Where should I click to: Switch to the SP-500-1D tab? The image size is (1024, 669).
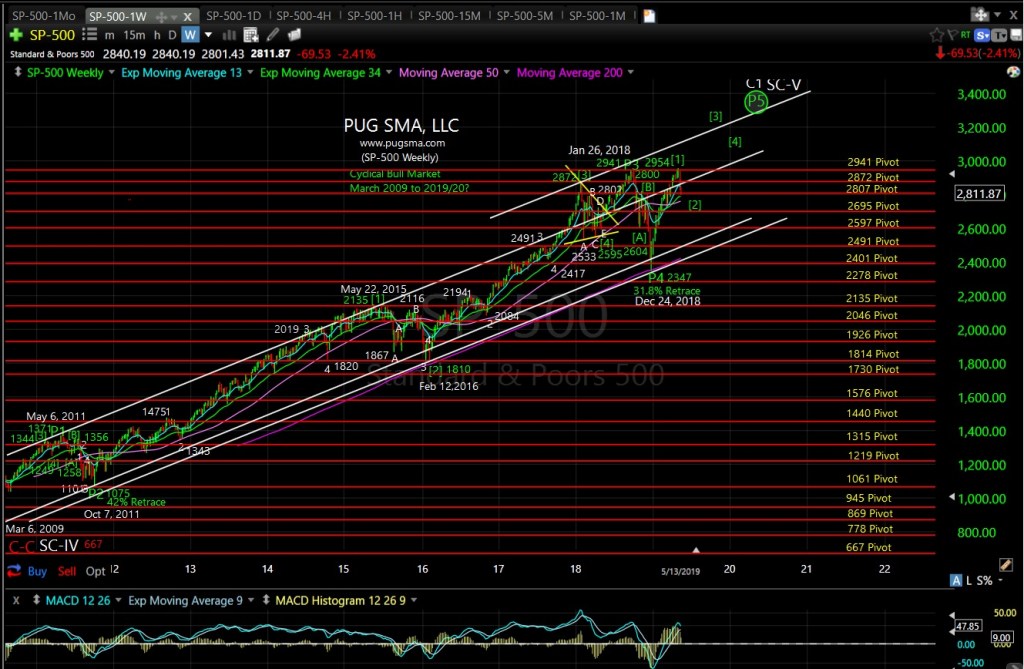[233, 16]
